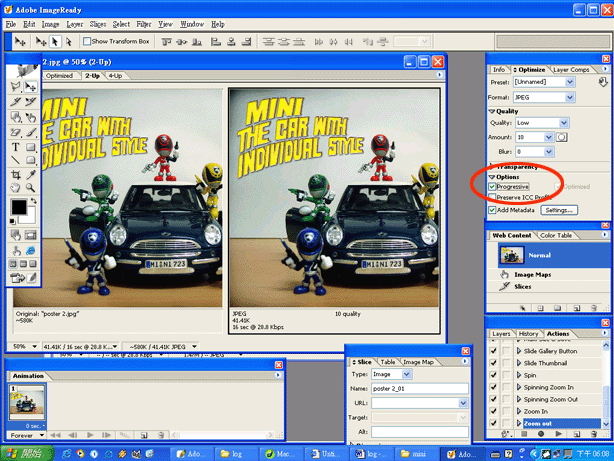Open the Filter menu
This screenshot has width=614, height=461.
pyautogui.click(x=144, y=24)
